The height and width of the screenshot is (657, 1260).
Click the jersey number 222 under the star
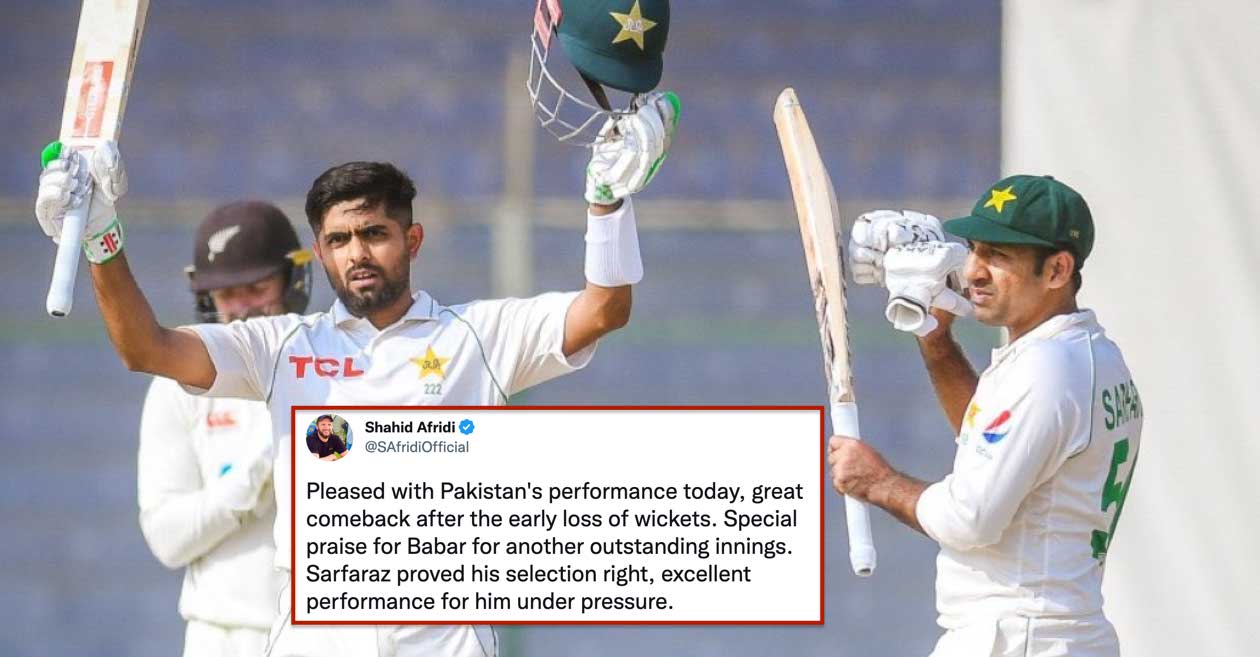[x=432, y=389]
